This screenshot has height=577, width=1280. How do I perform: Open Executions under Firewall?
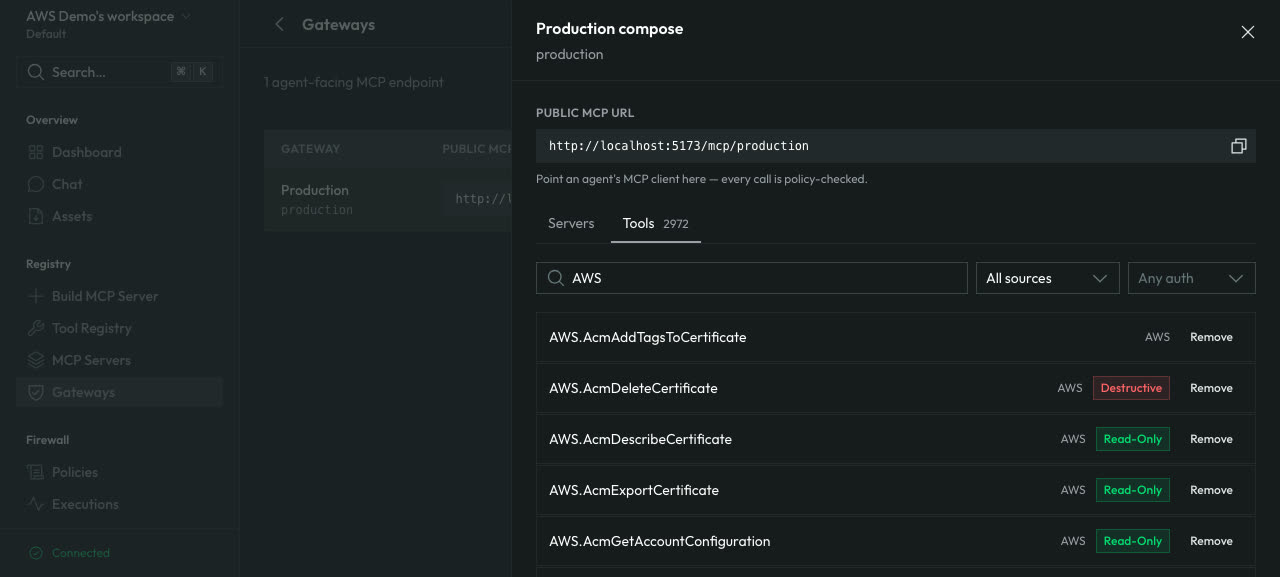point(119,504)
